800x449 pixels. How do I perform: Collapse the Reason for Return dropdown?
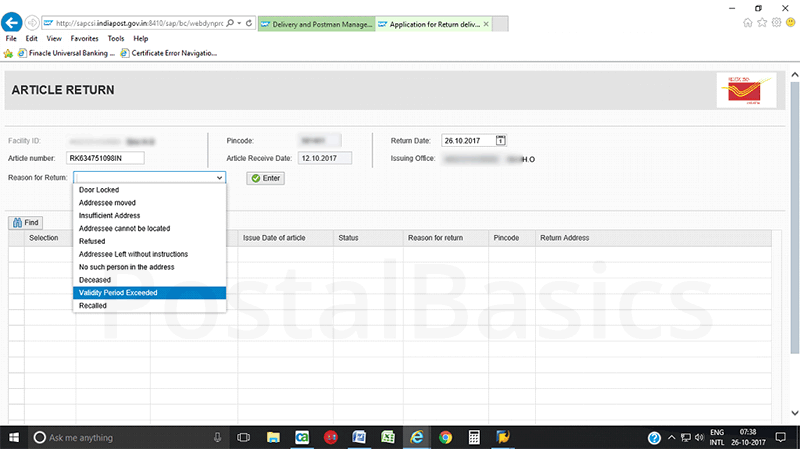coord(219,177)
